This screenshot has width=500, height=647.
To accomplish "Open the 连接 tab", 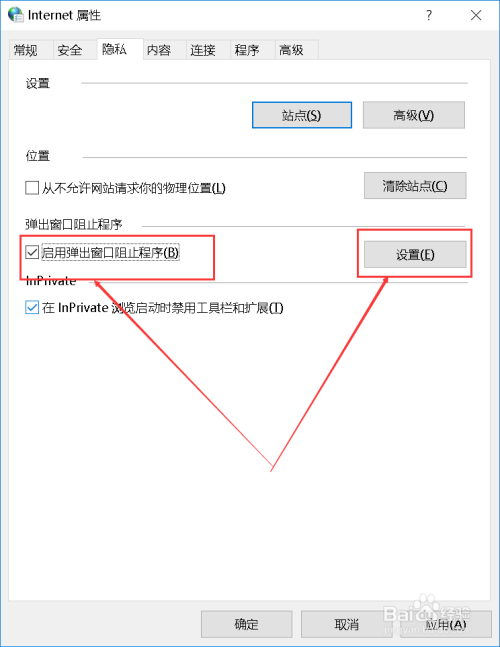I will [x=203, y=50].
